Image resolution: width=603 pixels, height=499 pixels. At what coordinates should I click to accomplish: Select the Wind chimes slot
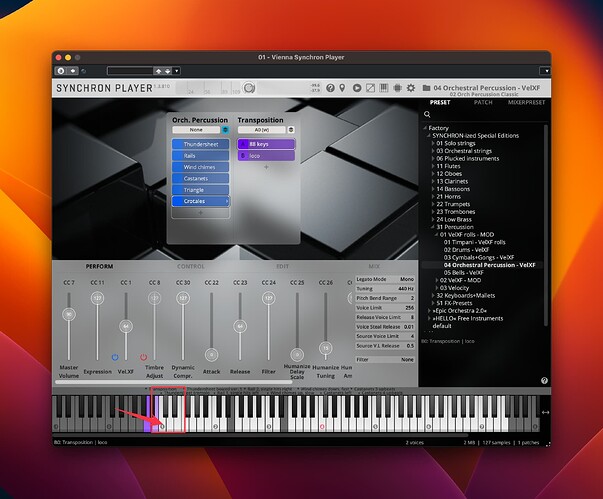coord(200,167)
